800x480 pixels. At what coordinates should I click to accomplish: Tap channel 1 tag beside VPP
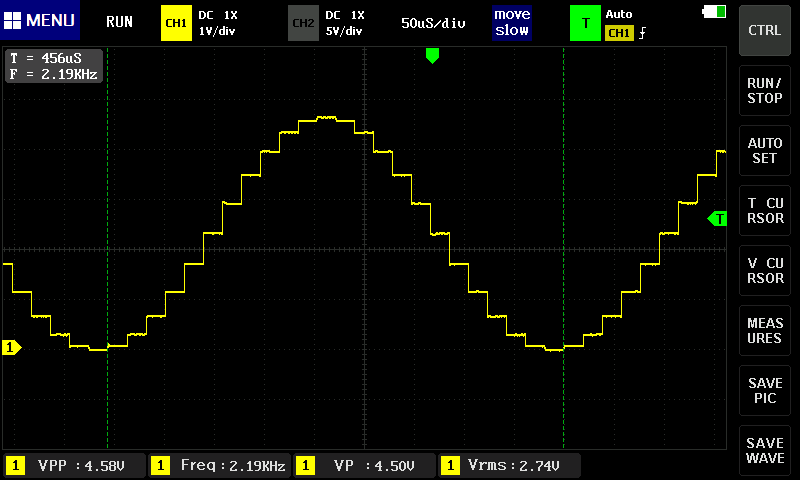pos(15,466)
